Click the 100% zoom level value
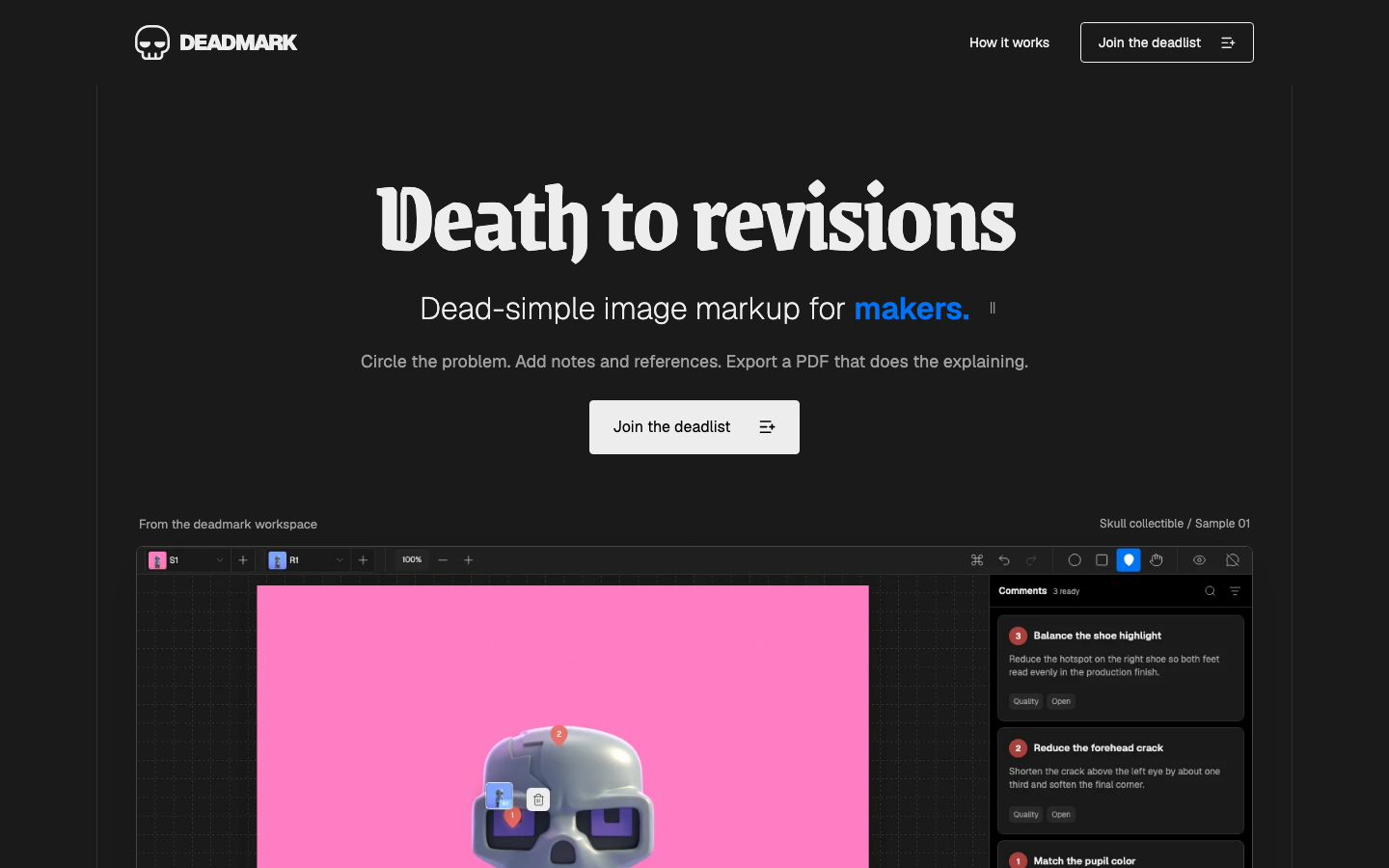This screenshot has width=1389, height=868. (x=412, y=560)
